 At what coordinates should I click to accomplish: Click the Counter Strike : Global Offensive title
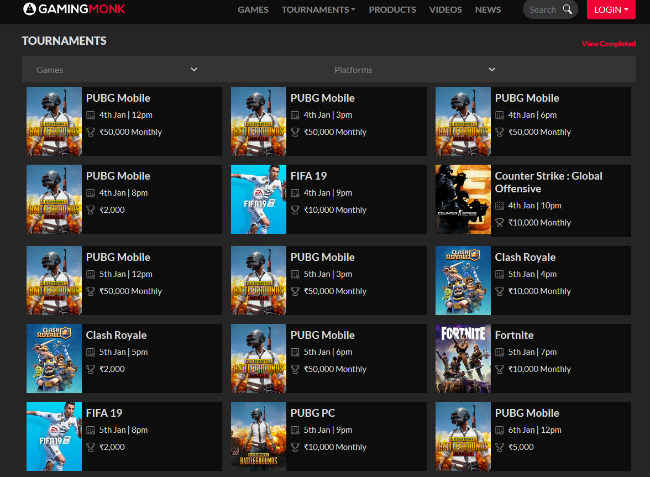(548, 182)
